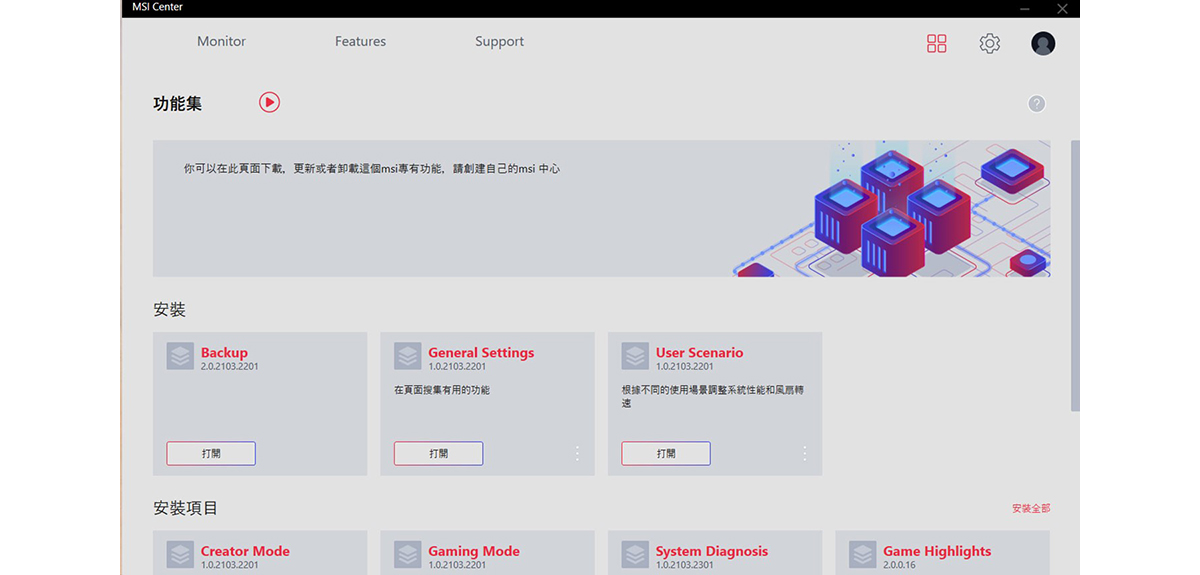Click the 安裝全部 install all link
Screen dimensions: 1200x575
point(1031,509)
